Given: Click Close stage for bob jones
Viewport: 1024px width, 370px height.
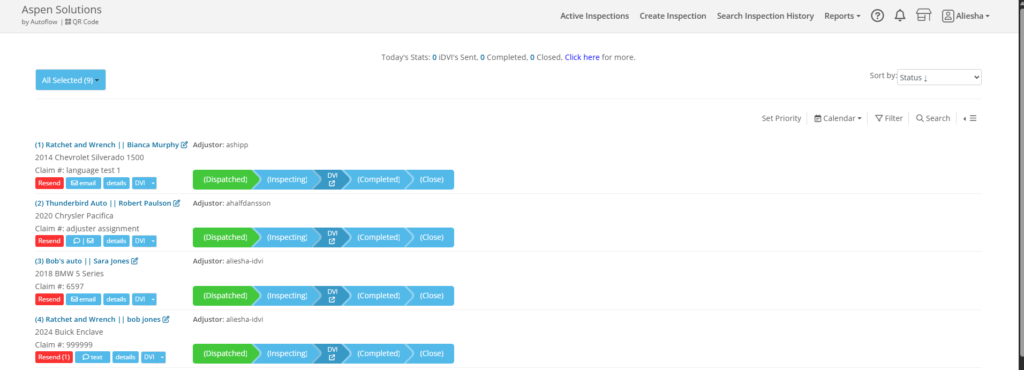Looking at the screenshot, I should pyautogui.click(x=431, y=353).
